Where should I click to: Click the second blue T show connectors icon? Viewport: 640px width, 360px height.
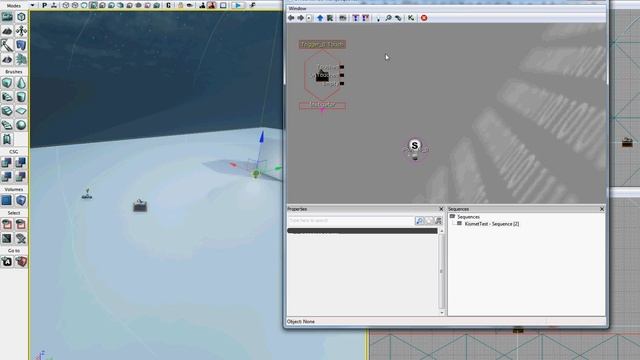pyautogui.click(x=365, y=18)
